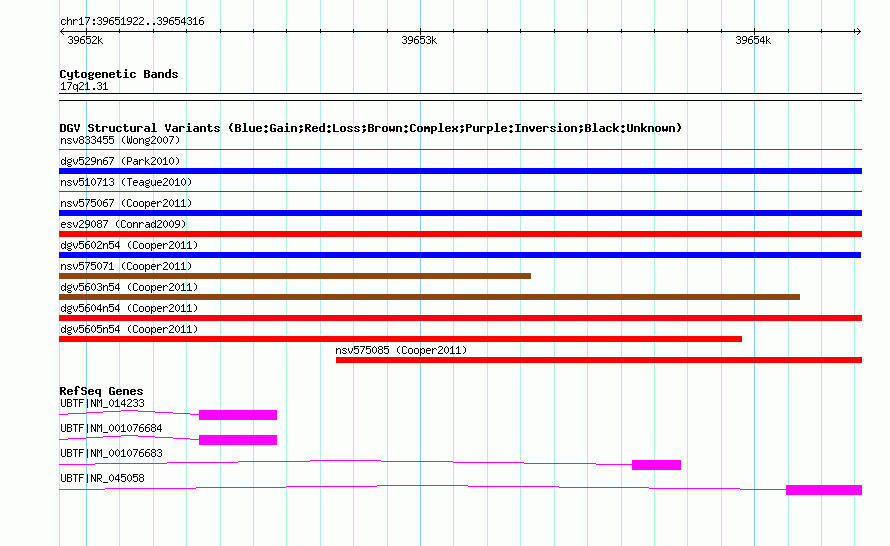Open dgv5604n54 (Cooper2011) variant label
This screenshot has height=546, width=890.
pos(129,308)
